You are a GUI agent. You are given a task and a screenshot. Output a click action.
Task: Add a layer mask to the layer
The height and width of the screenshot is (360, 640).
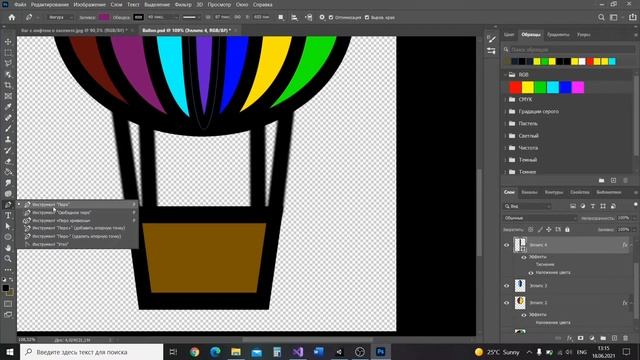[x=581, y=338]
